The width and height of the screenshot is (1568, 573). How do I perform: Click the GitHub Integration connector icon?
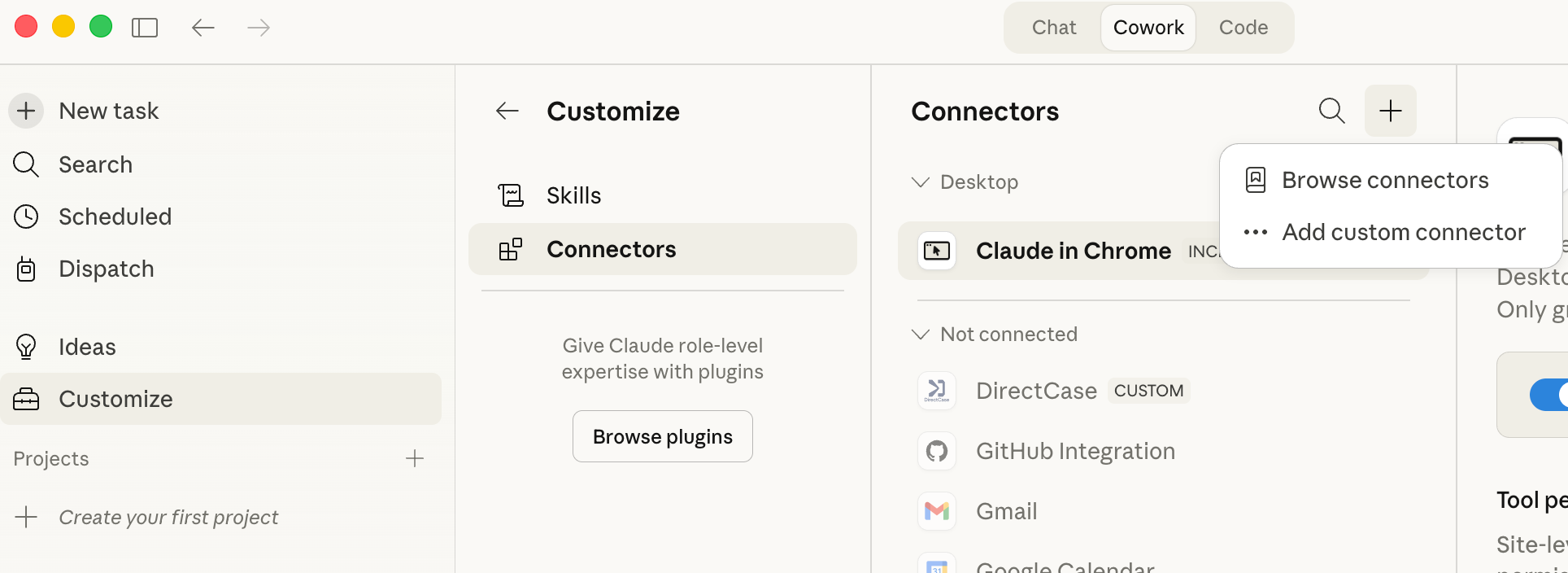[937, 451]
